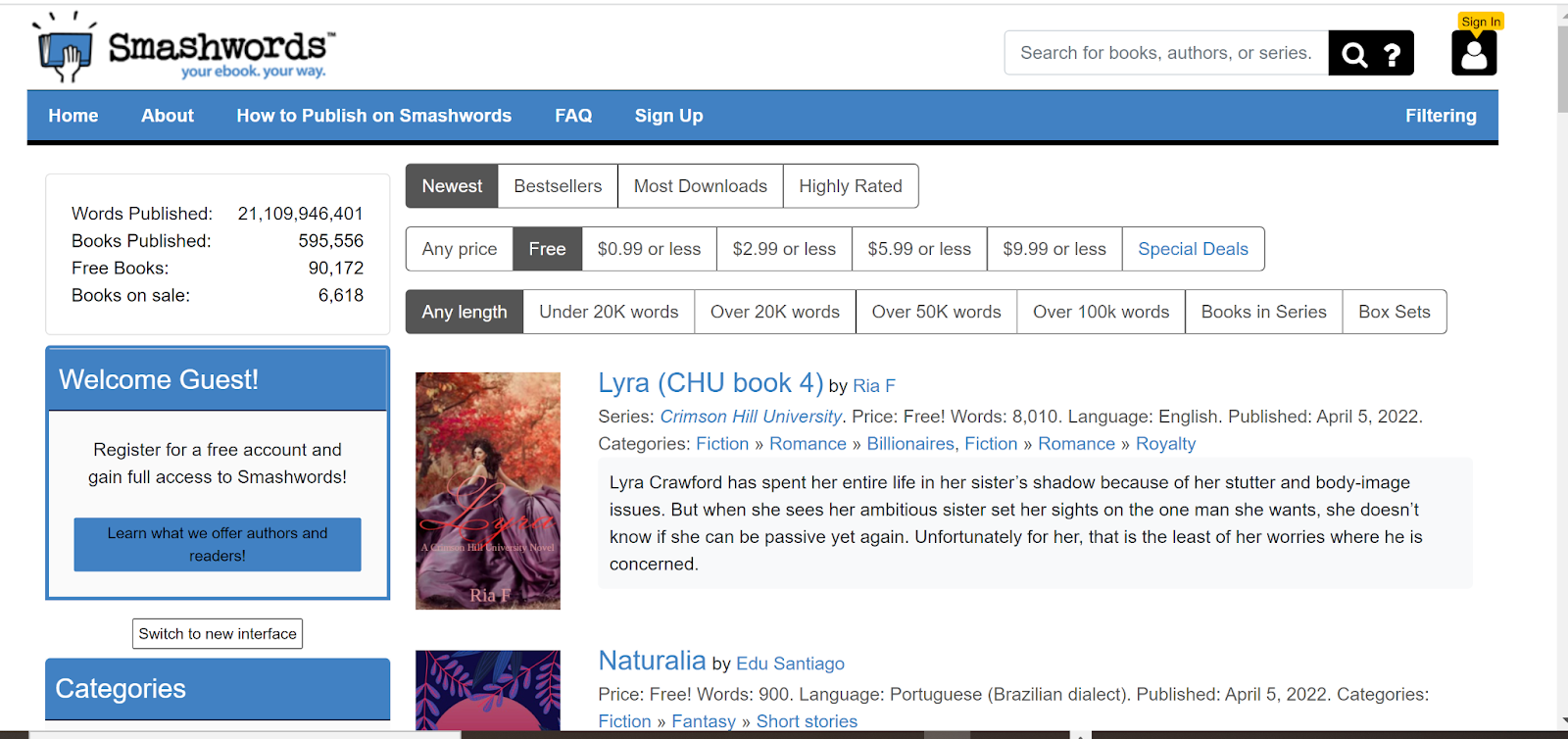
Task: Click the Categories panel header
Action: [218, 689]
